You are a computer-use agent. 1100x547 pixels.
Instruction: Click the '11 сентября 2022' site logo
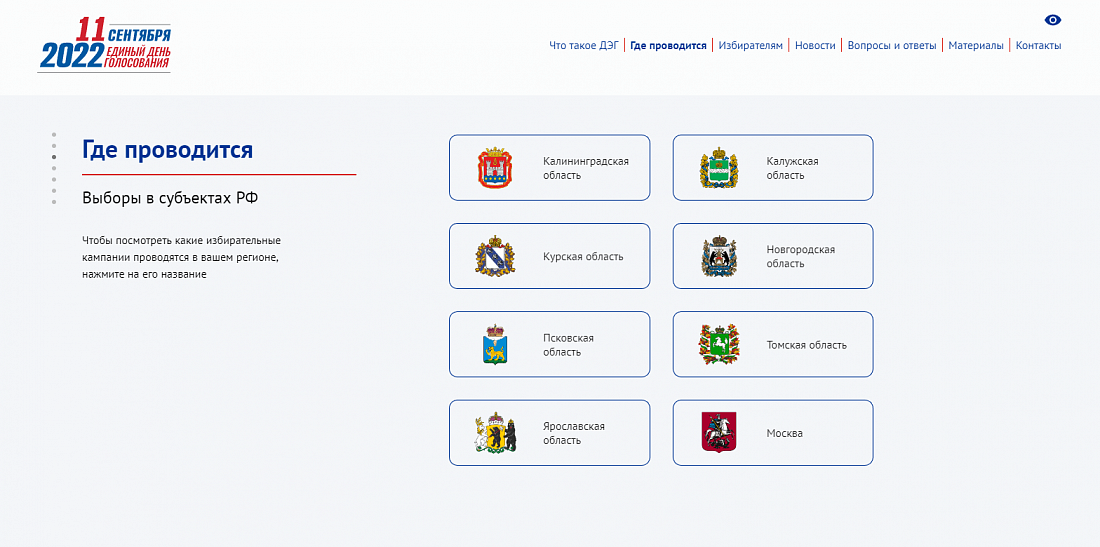[104, 45]
